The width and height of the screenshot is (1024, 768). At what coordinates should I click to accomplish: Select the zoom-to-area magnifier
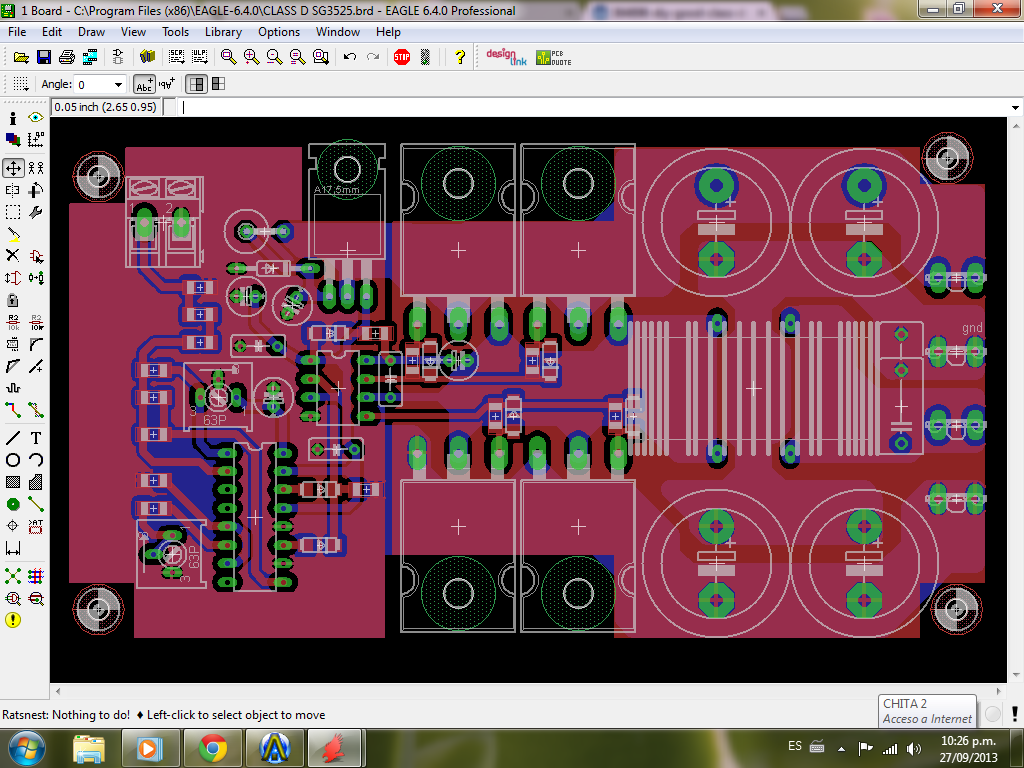[x=321, y=57]
